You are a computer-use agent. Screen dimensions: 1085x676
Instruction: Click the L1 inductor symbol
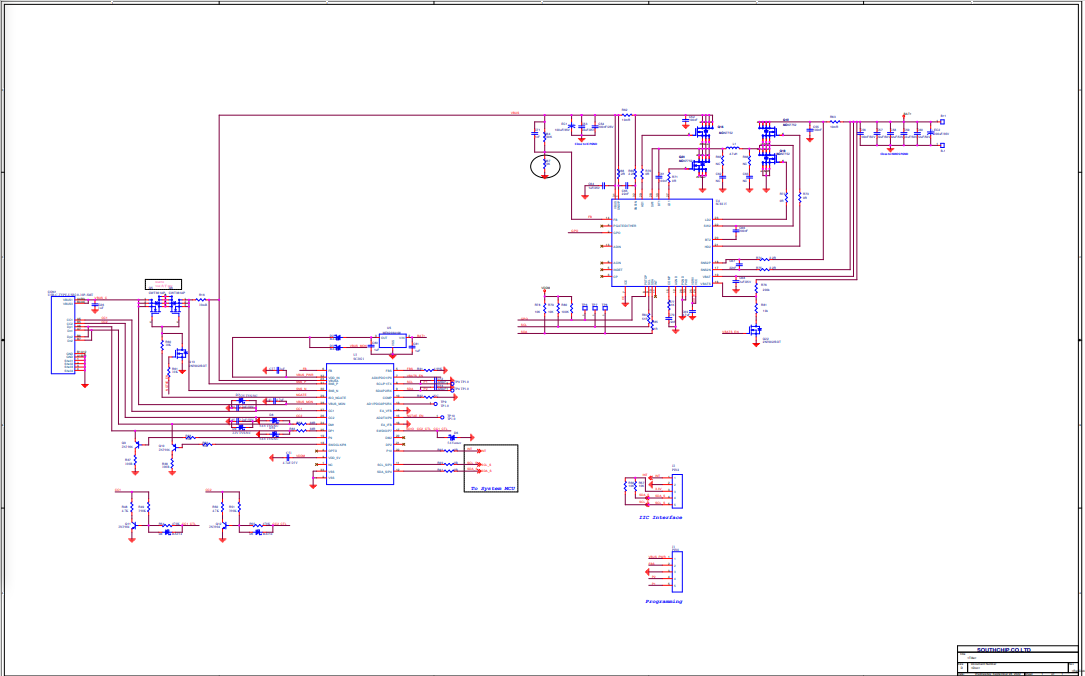pos(732,148)
